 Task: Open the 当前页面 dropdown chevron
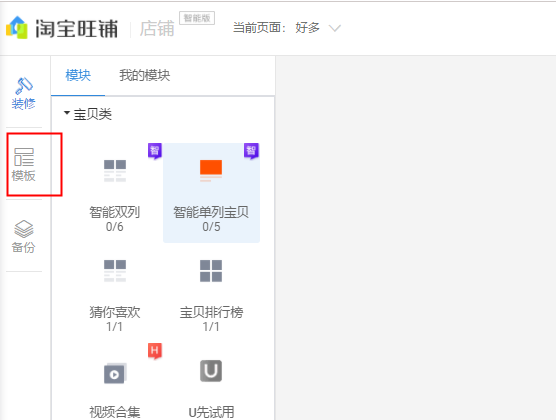coord(335,28)
